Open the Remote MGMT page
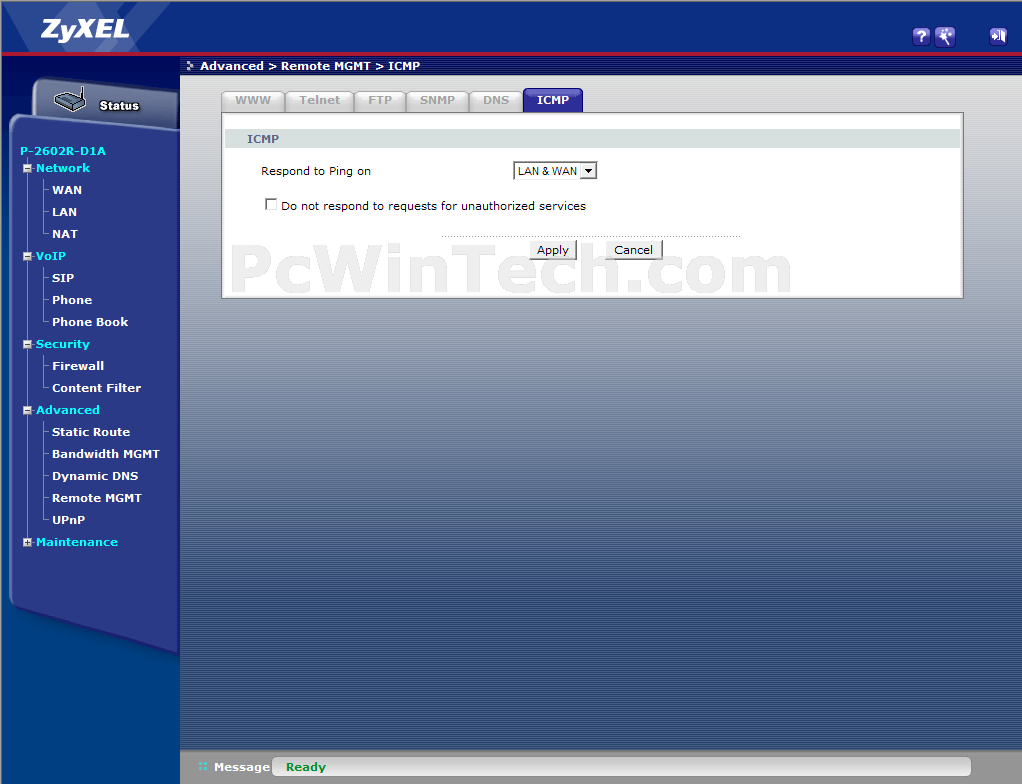This screenshot has height=784, width=1022. pyautogui.click(x=96, y=499)
